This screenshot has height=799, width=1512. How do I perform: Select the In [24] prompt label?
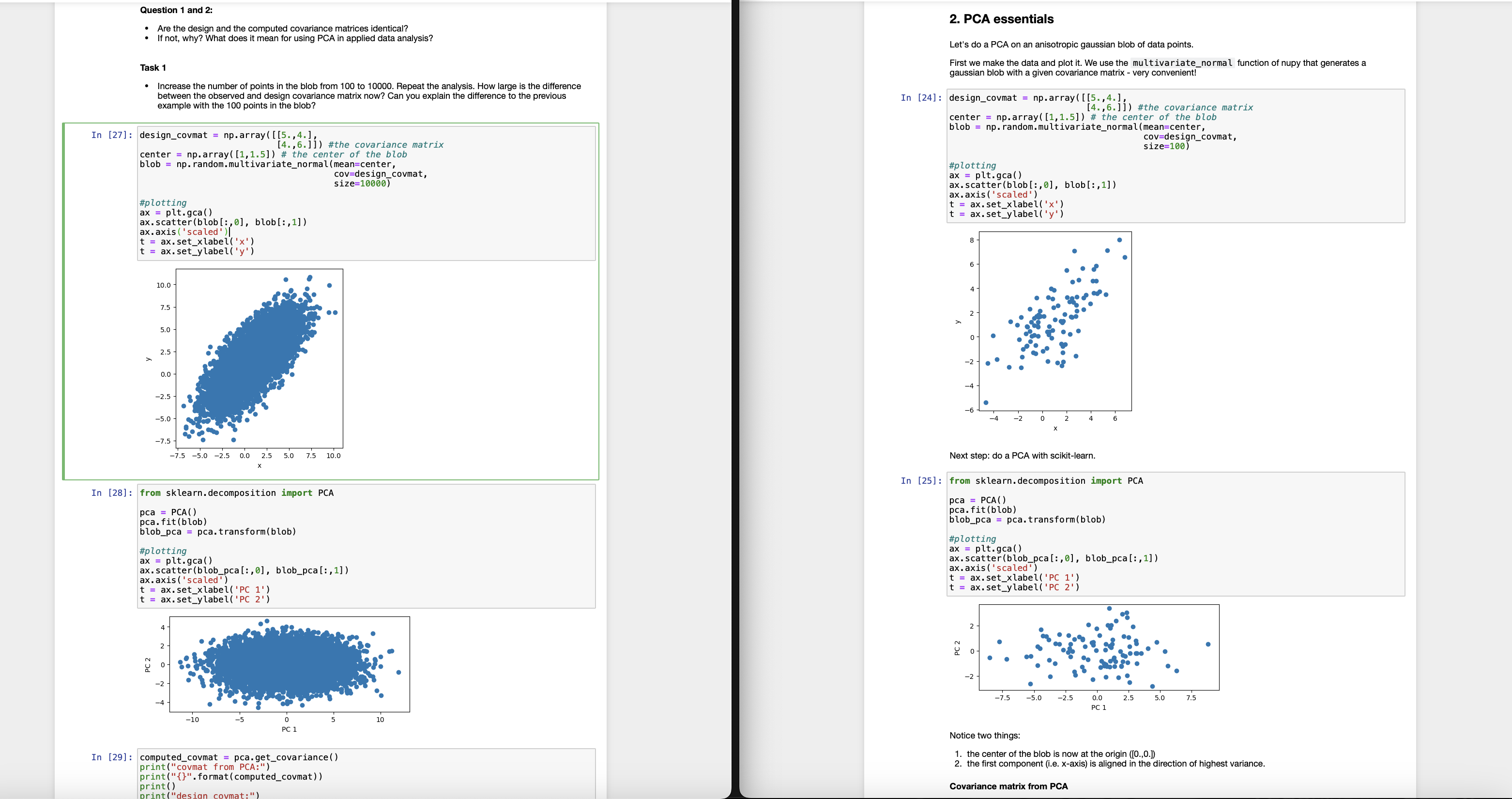coord(921,98)
